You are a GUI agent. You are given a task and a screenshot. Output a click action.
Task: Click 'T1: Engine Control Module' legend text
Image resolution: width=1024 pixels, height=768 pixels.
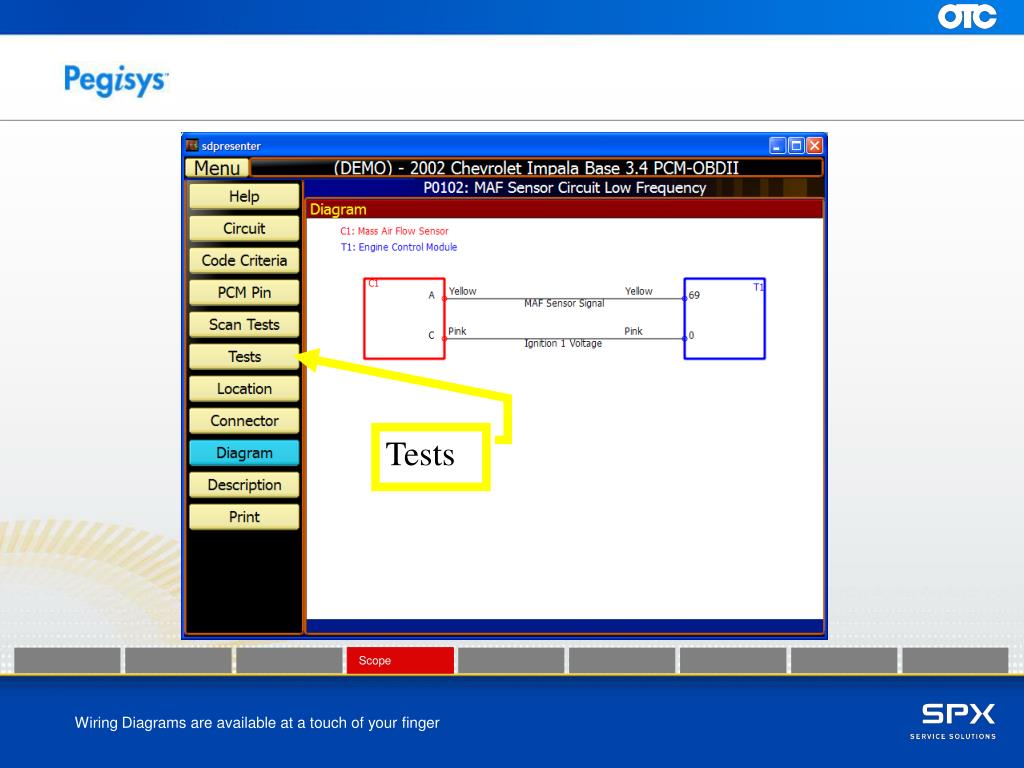tap(398, 248)
